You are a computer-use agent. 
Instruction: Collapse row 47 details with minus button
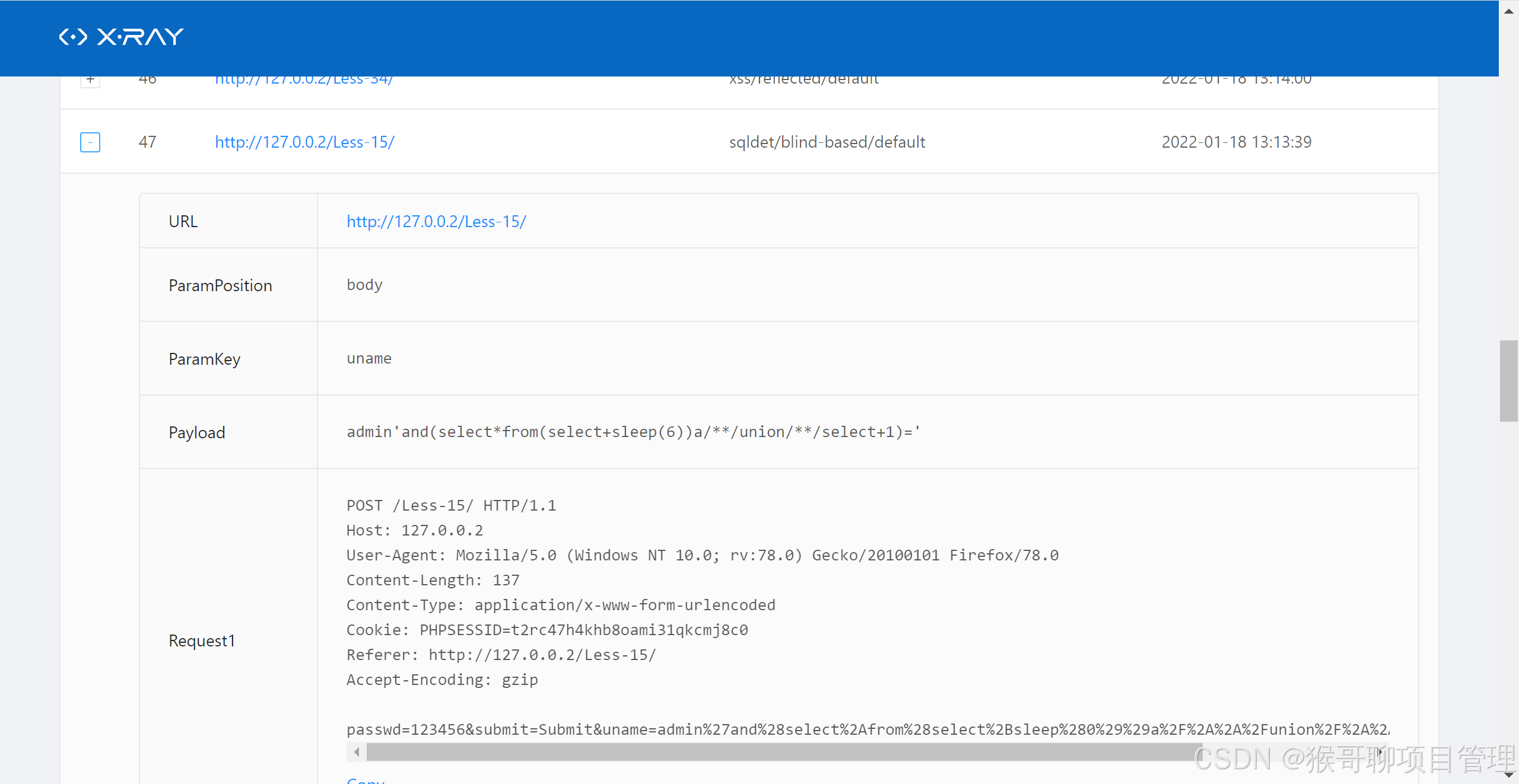click(90, 142)
